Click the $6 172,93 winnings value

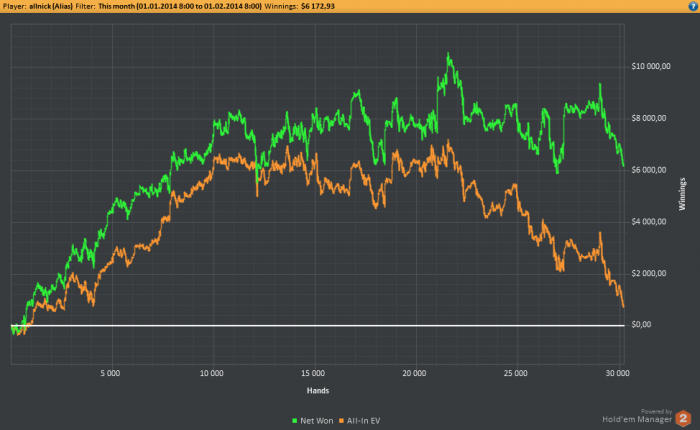(318, 6)
